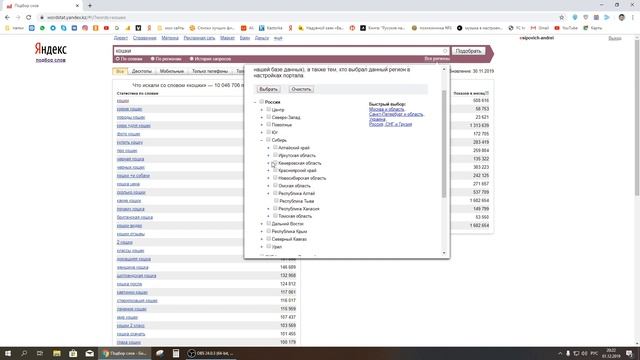Expand the Дальний Восток node
Viewport: 640px width, 360px height.
[262, 224]
